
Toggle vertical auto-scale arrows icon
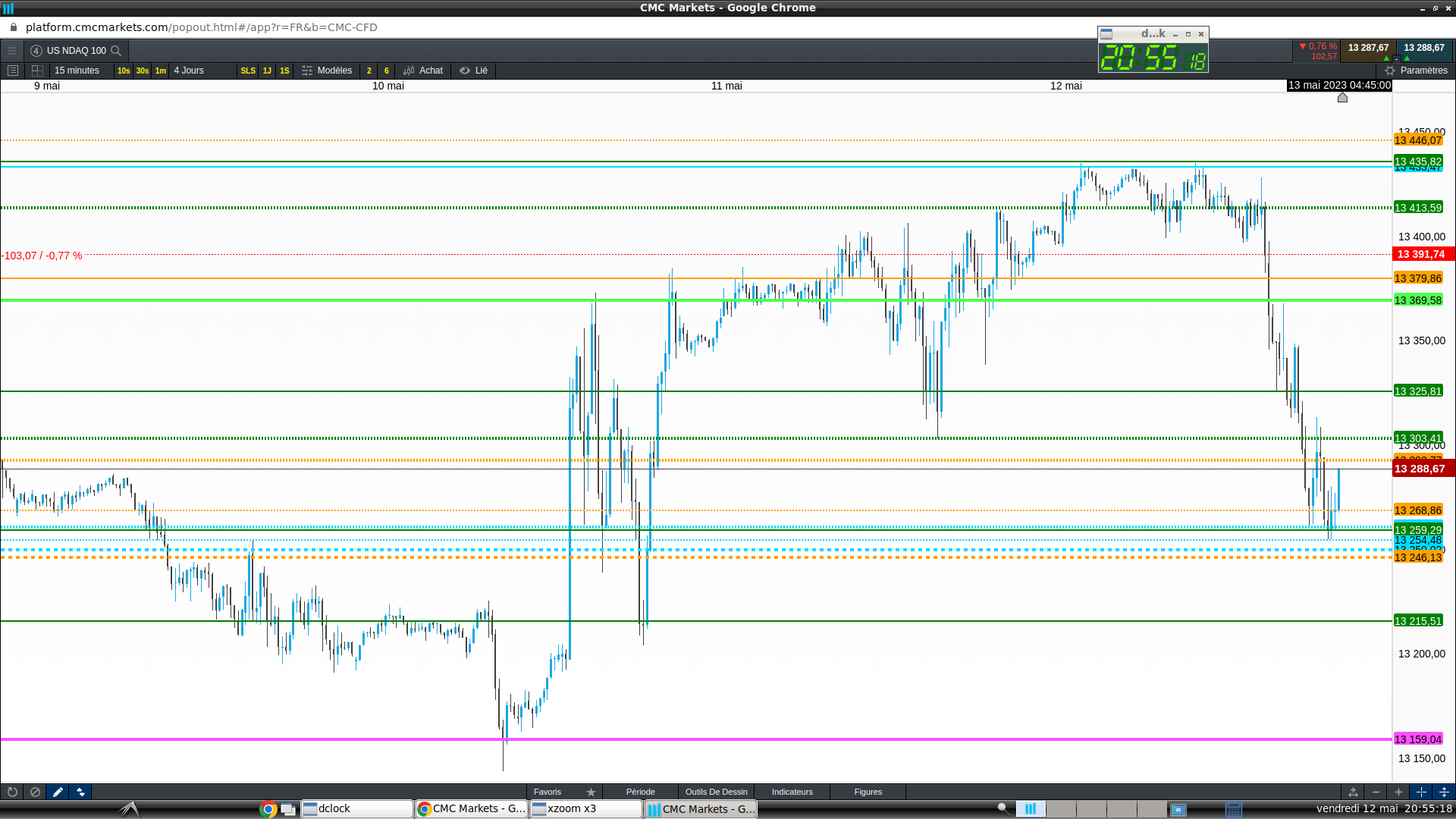[x=1444, y=792]
